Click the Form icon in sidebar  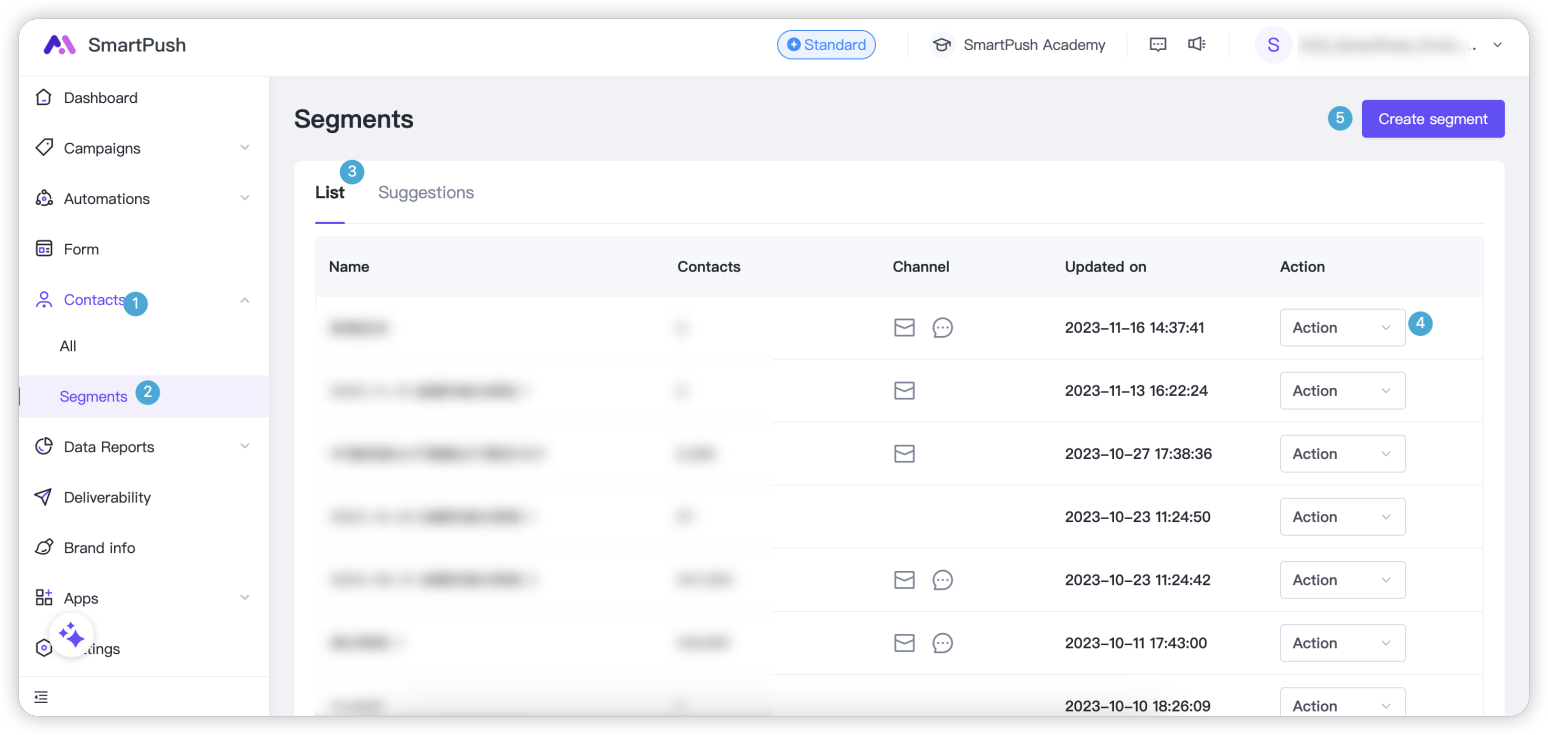pyautogui.click(x=44, y=249)
